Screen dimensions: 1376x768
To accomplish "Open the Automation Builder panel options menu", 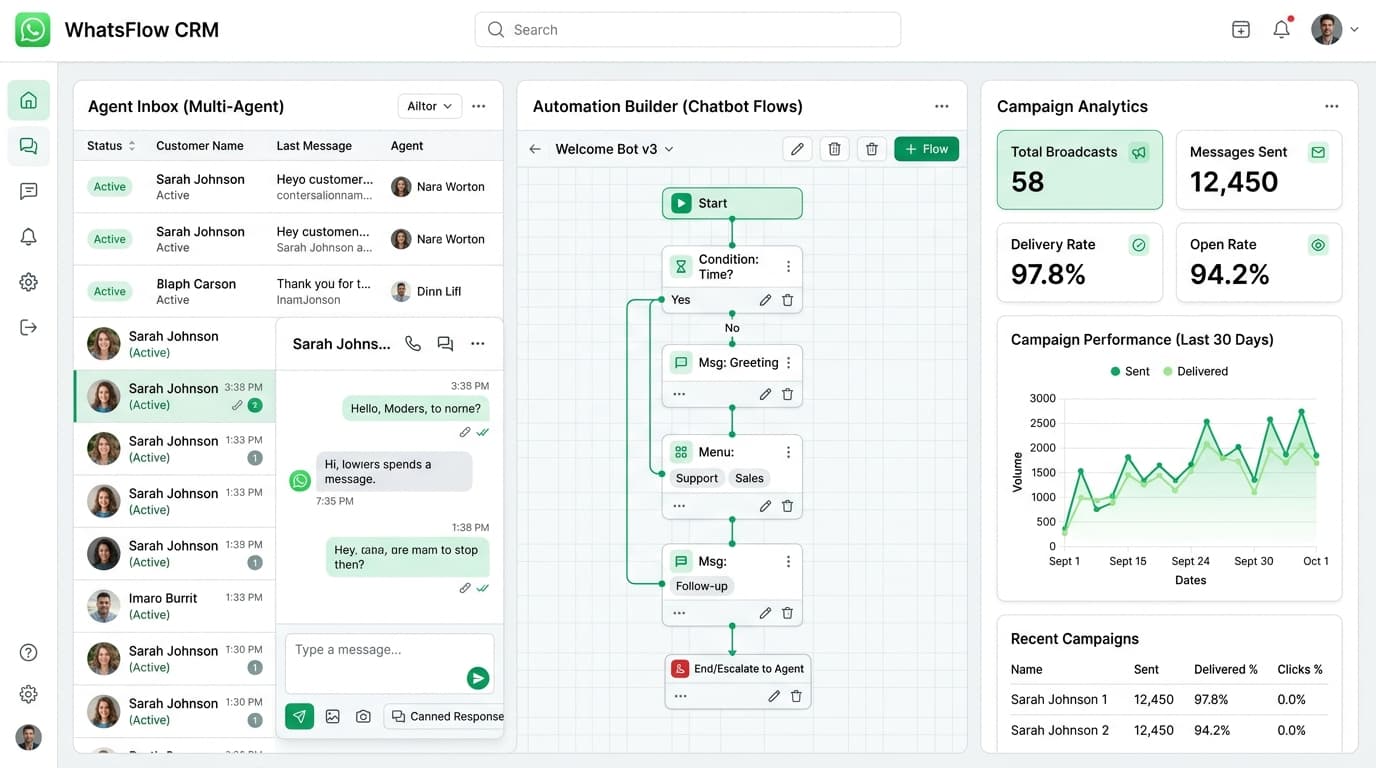I will (941, 106).
